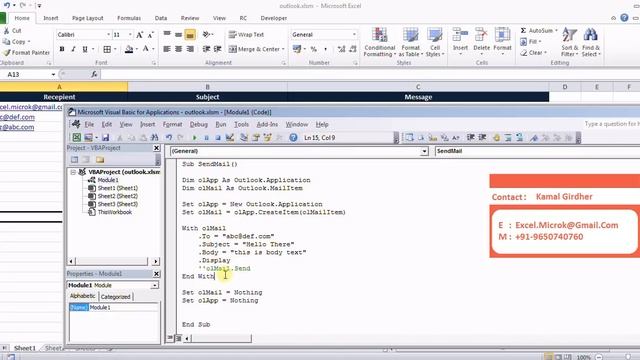
Task: Click the Outdent icon in the VBA Edit toolbar
Action: pos(482,138)
